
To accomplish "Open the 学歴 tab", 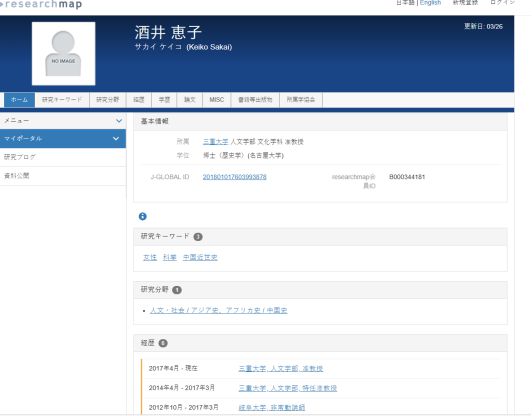I will click(164, 100).
